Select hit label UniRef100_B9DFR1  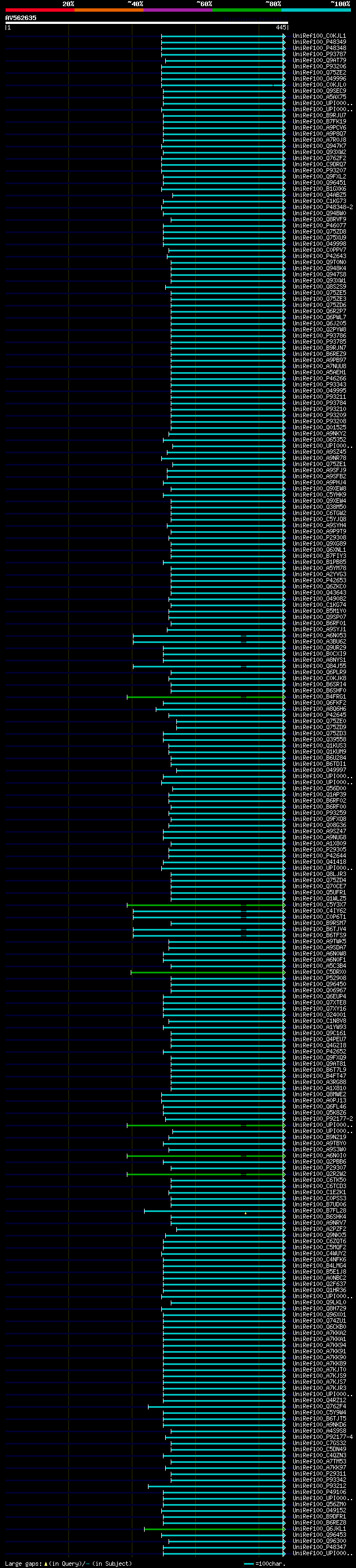click(319, 1517)
